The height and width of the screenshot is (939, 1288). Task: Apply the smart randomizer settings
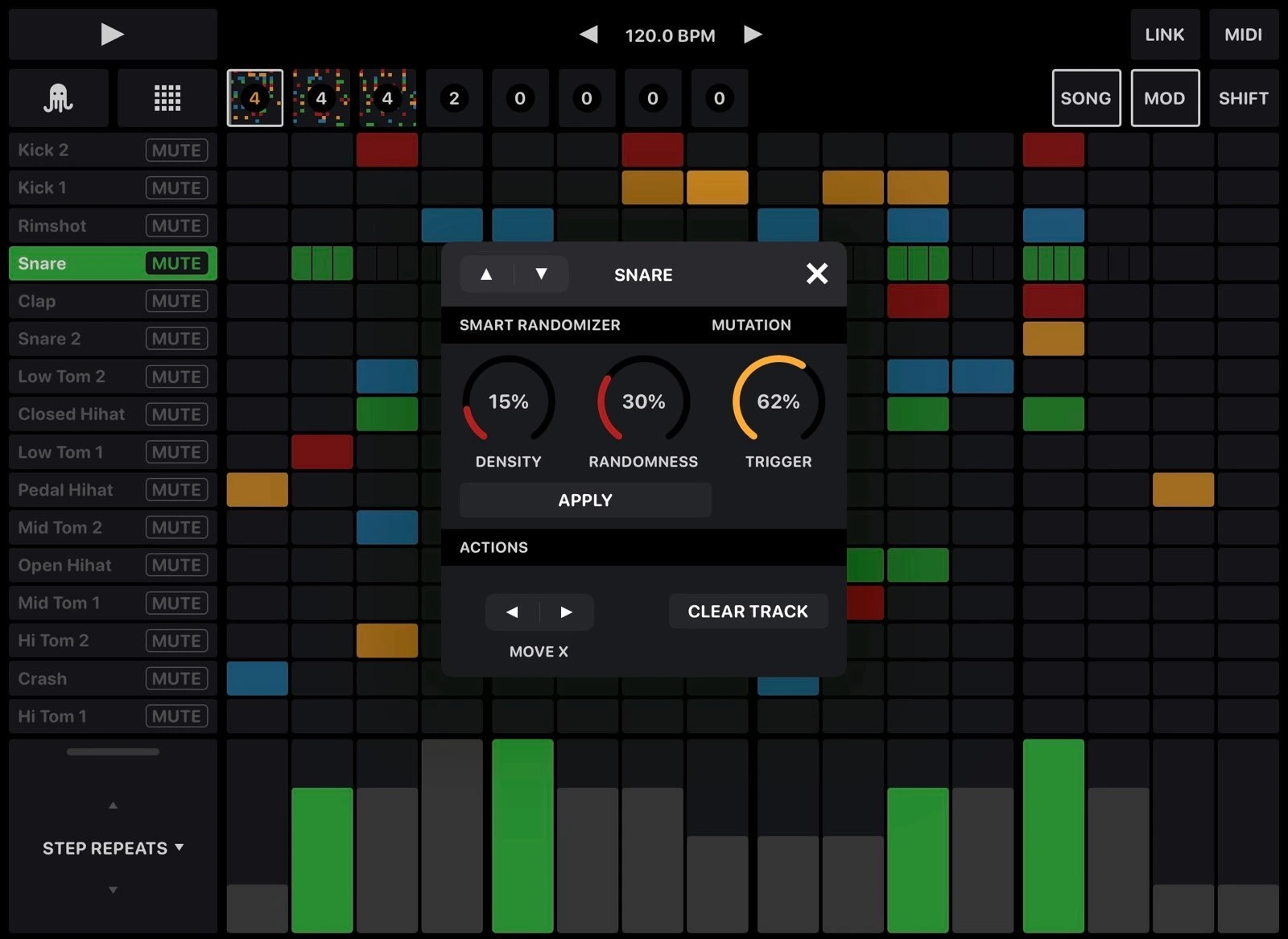tap(585, 500)
